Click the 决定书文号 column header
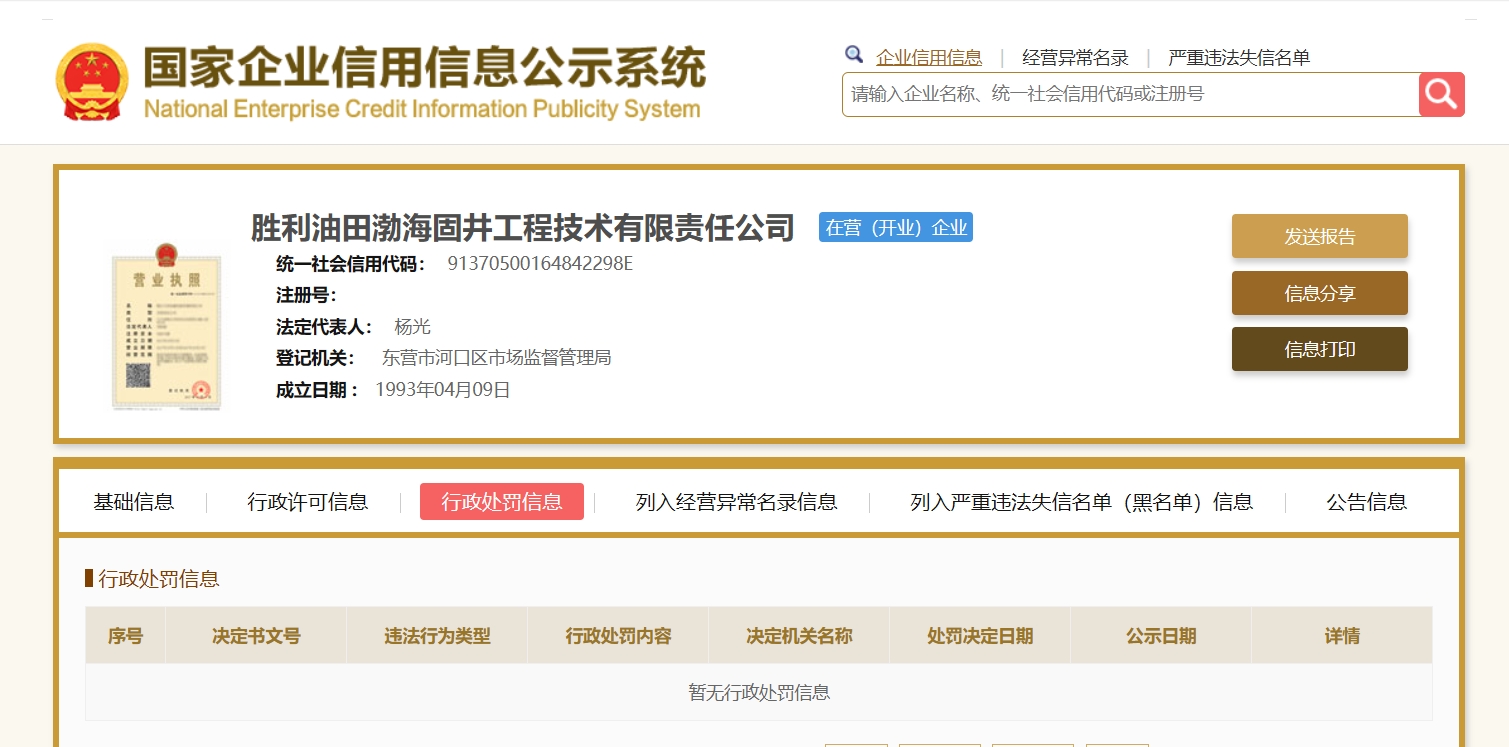Viewport: 1509px width, 747px height. [256, 636]
